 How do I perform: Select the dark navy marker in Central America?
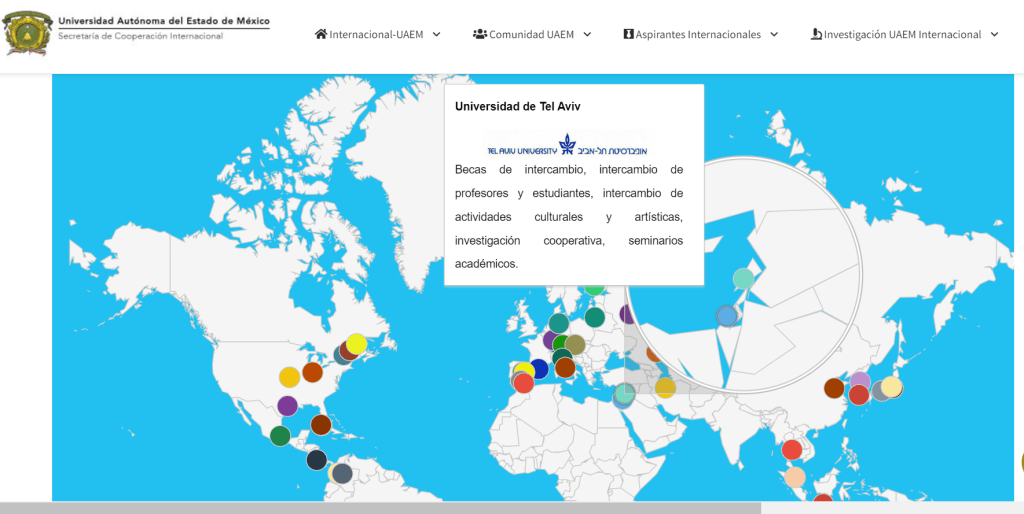tap(317, 460)
